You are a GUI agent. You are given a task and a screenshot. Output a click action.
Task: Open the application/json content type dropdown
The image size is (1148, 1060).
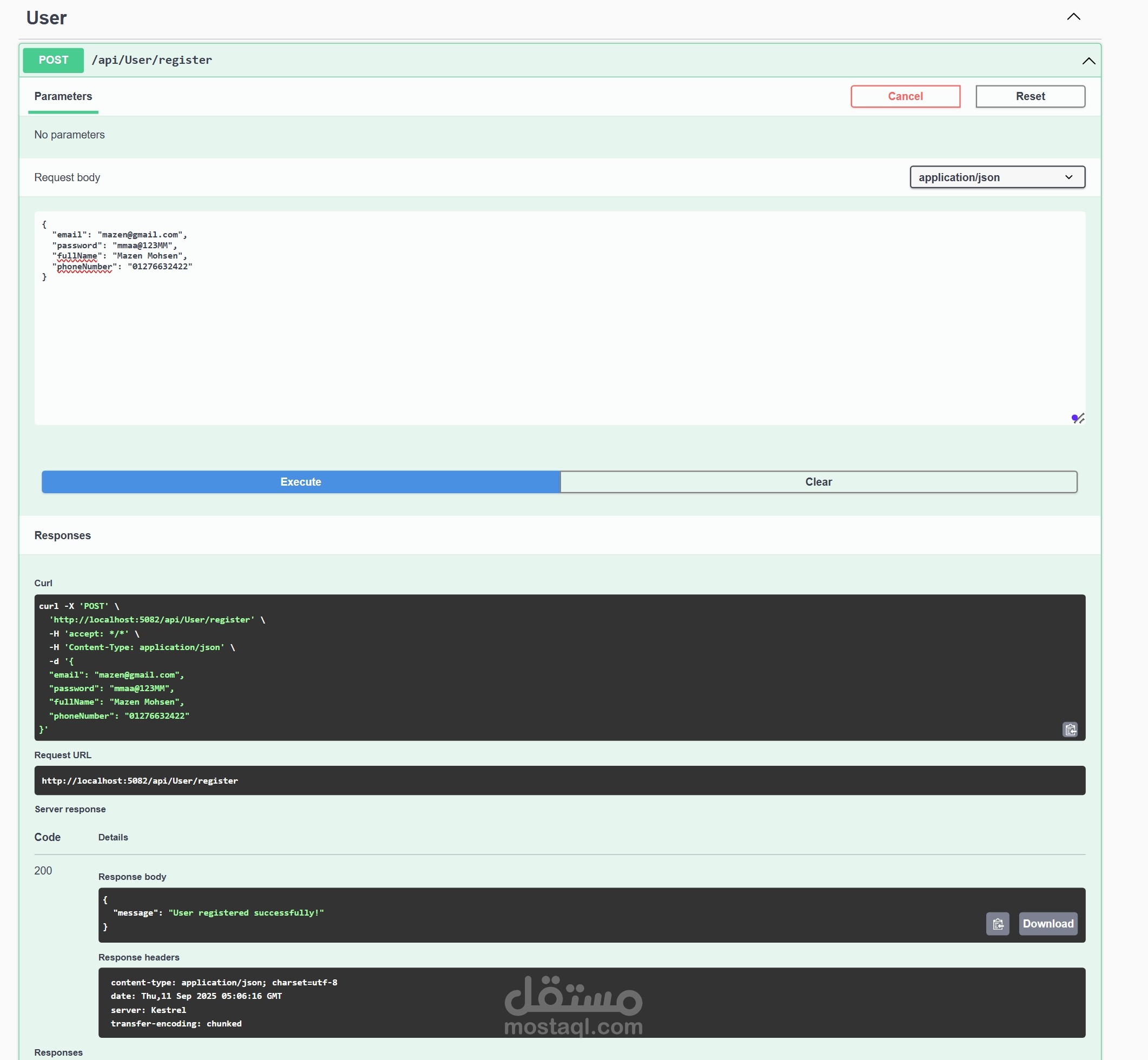997,177
